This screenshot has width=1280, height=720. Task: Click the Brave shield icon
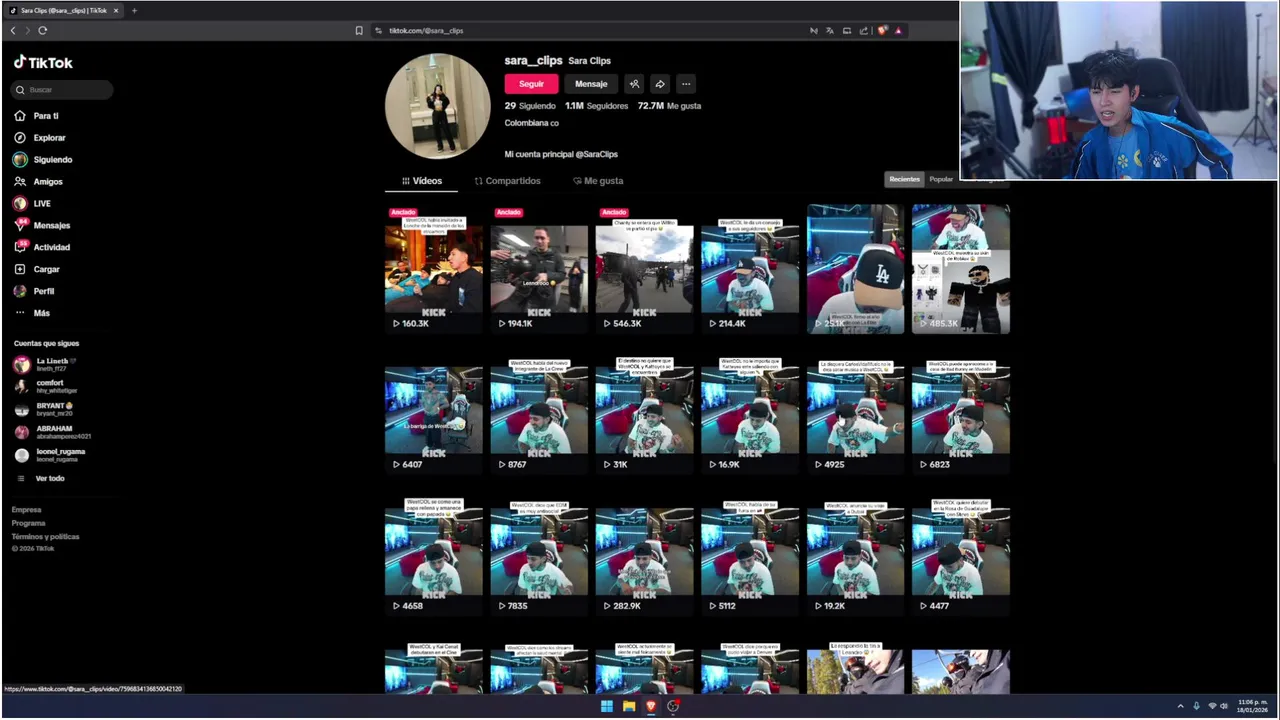[x=882, y=31]
